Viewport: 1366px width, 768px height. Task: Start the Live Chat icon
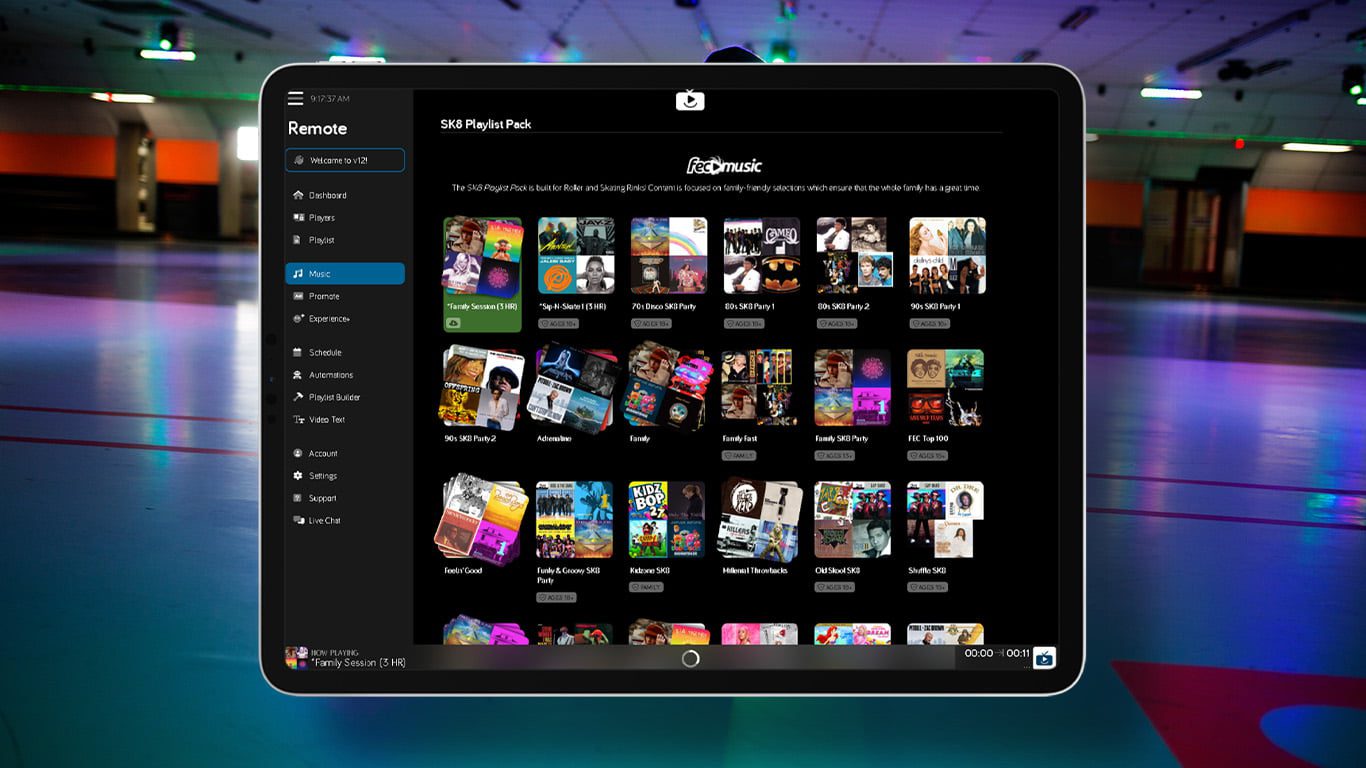point(298,521)
